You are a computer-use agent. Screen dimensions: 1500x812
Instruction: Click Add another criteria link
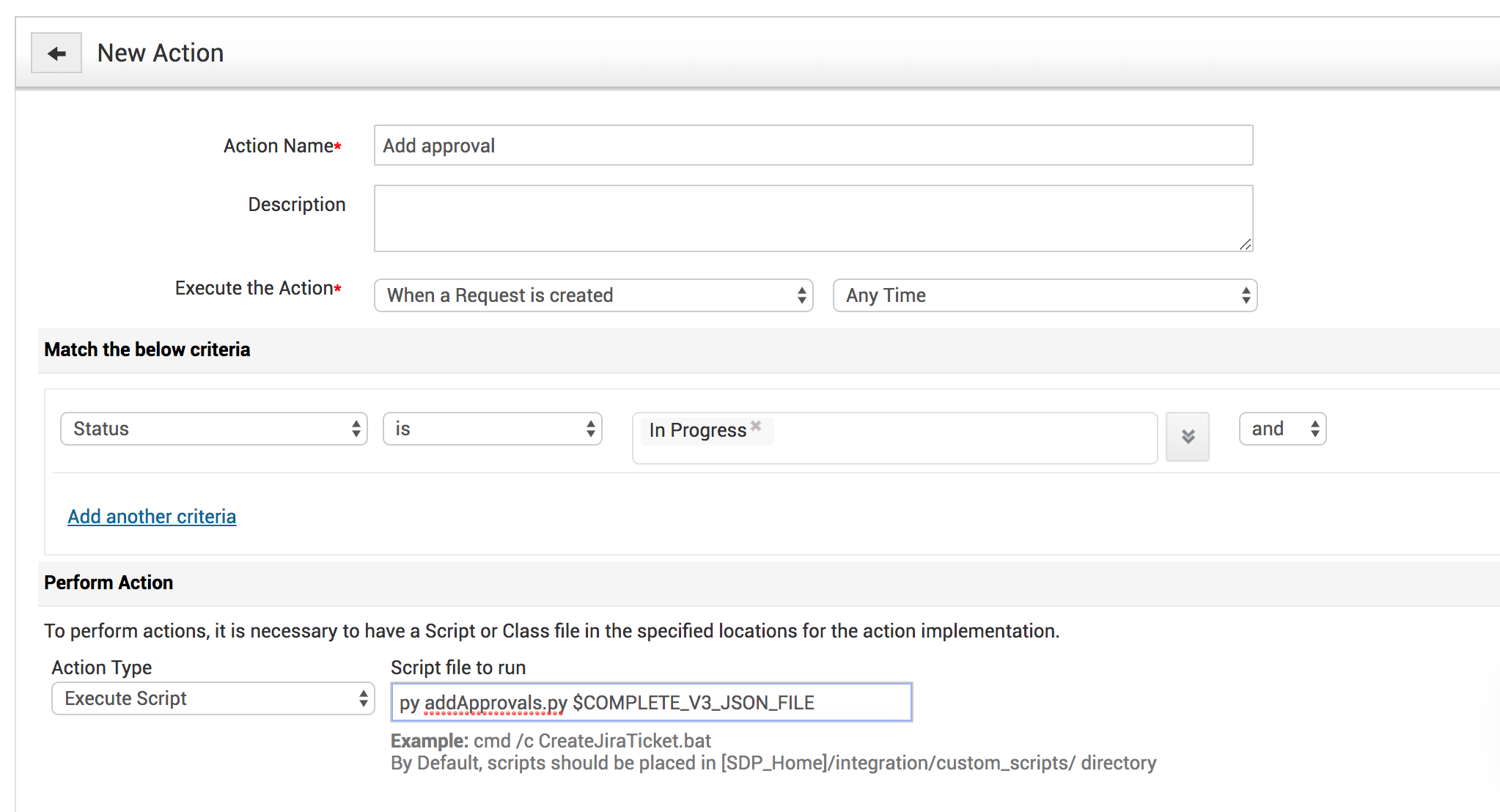click(152, 517)
